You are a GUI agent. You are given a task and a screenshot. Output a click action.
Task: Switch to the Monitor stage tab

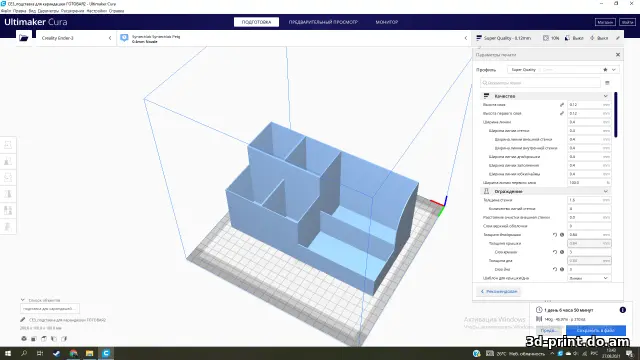tap(387, 22)
